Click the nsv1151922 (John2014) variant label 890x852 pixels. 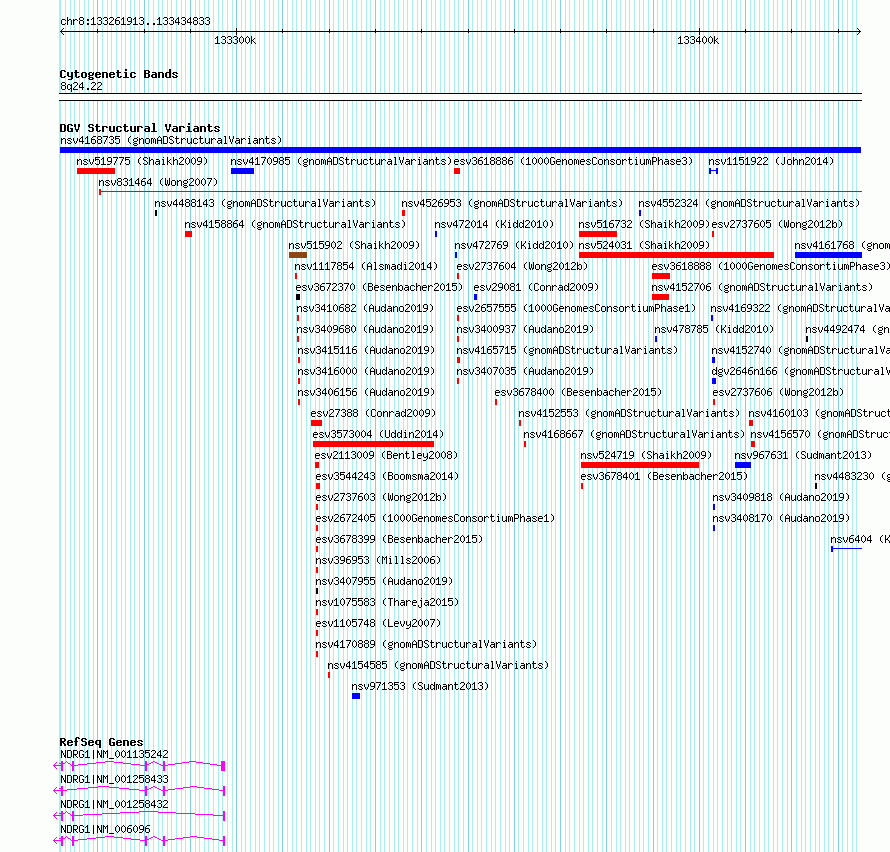coord(771,161)
